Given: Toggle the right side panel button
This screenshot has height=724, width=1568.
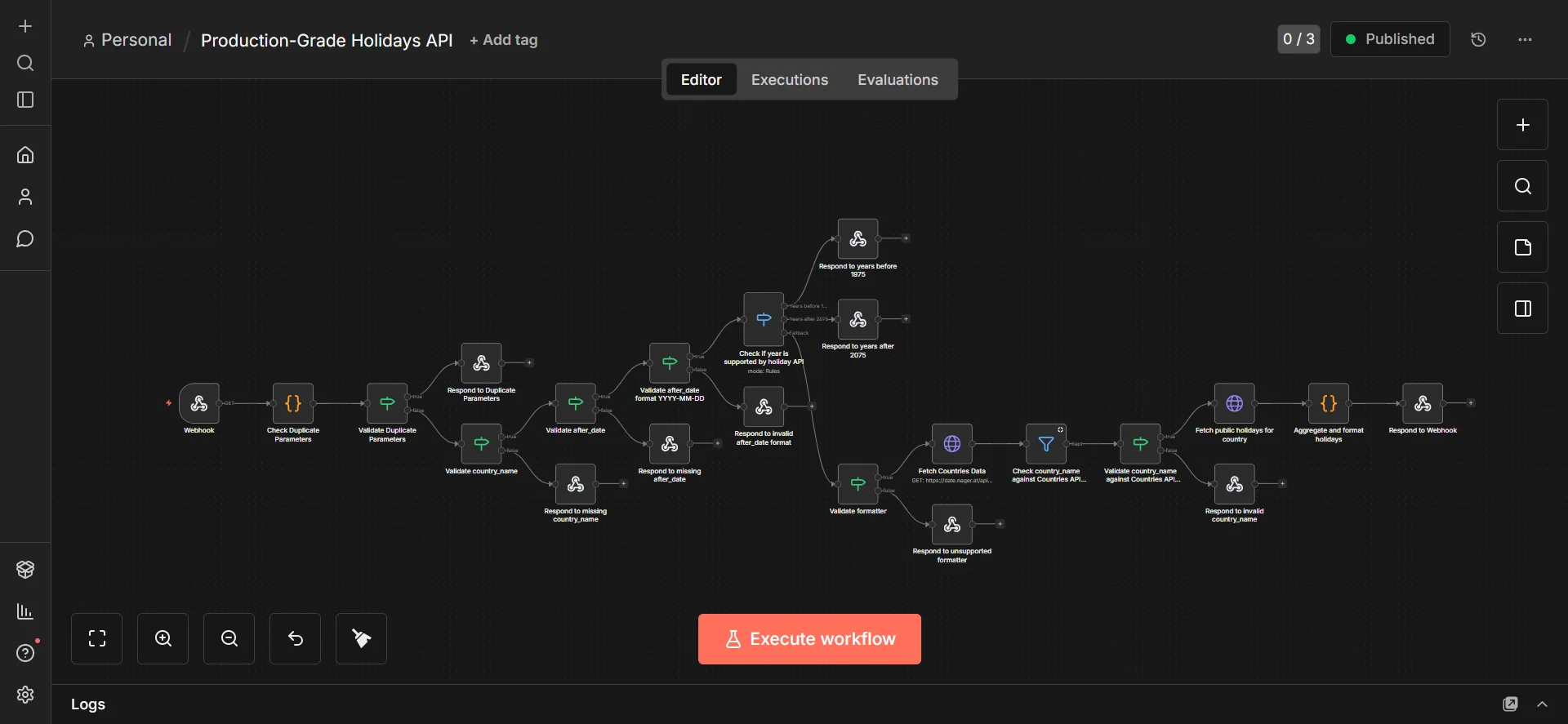Looking at the screenshot, I should click(x=1522, y=309).
